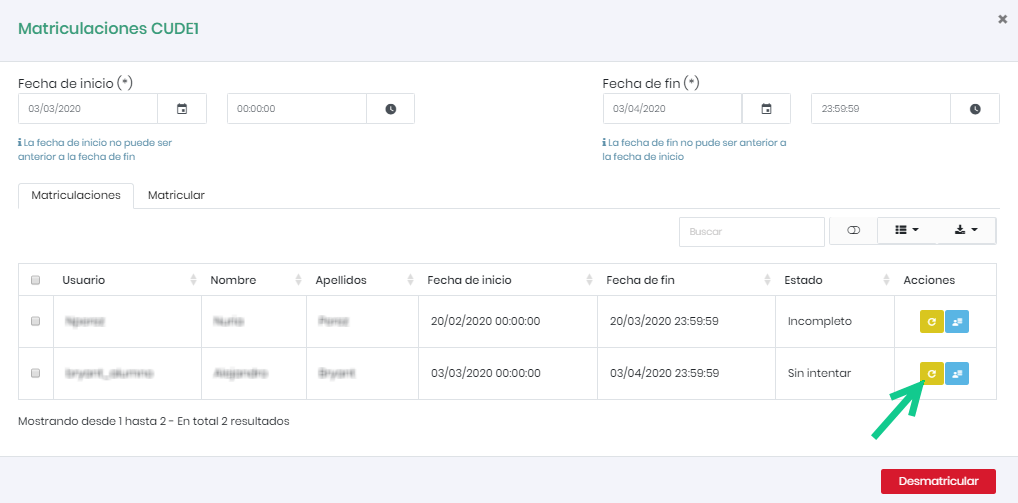The width and height of the screenshot is (1018, 503).
Task: Open the columns list dropdown
Action: (x=906, y=231)
